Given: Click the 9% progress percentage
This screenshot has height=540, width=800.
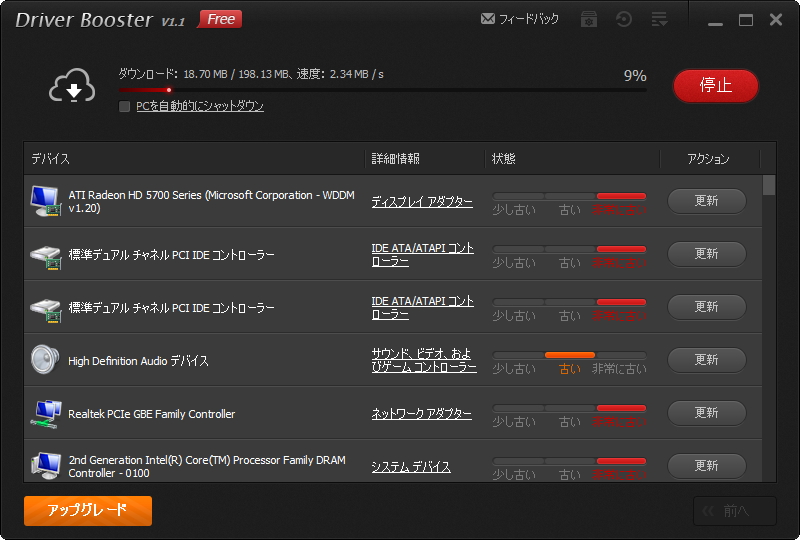Looking at the screenshot, I should (635, 76).
